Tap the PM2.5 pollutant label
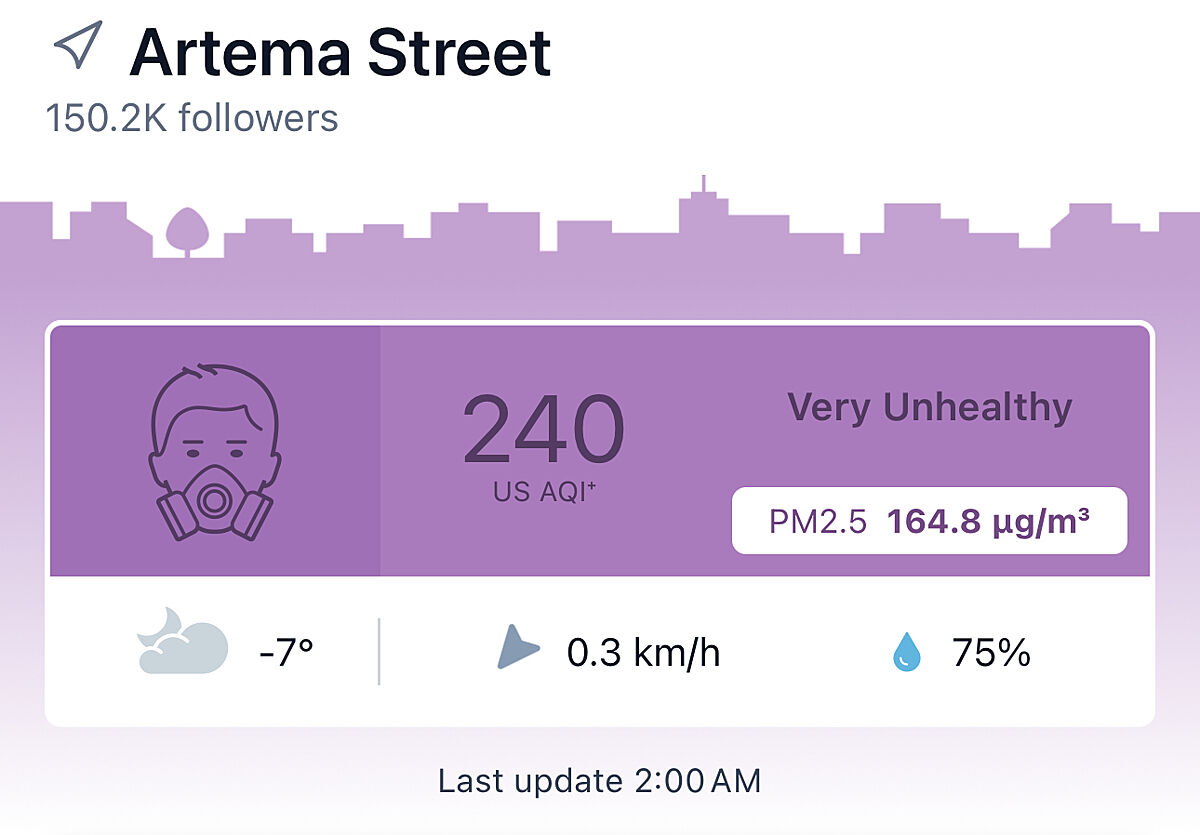This screenshot has width=1200, height=835. tap(818, 521)
